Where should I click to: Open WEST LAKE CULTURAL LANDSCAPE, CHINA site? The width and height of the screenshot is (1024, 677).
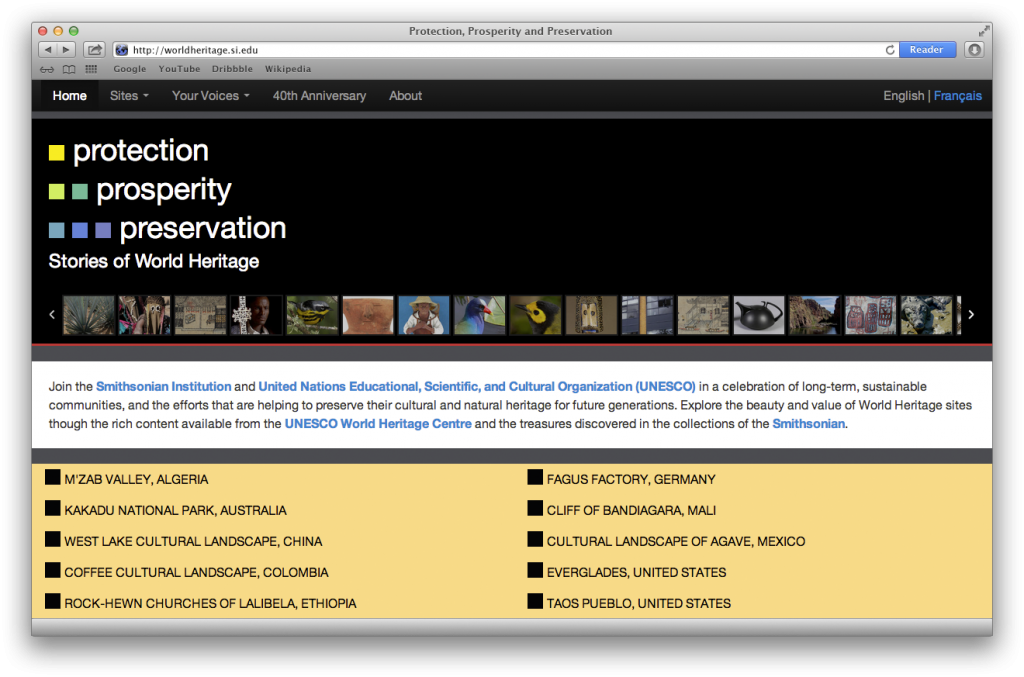point(193,542)
